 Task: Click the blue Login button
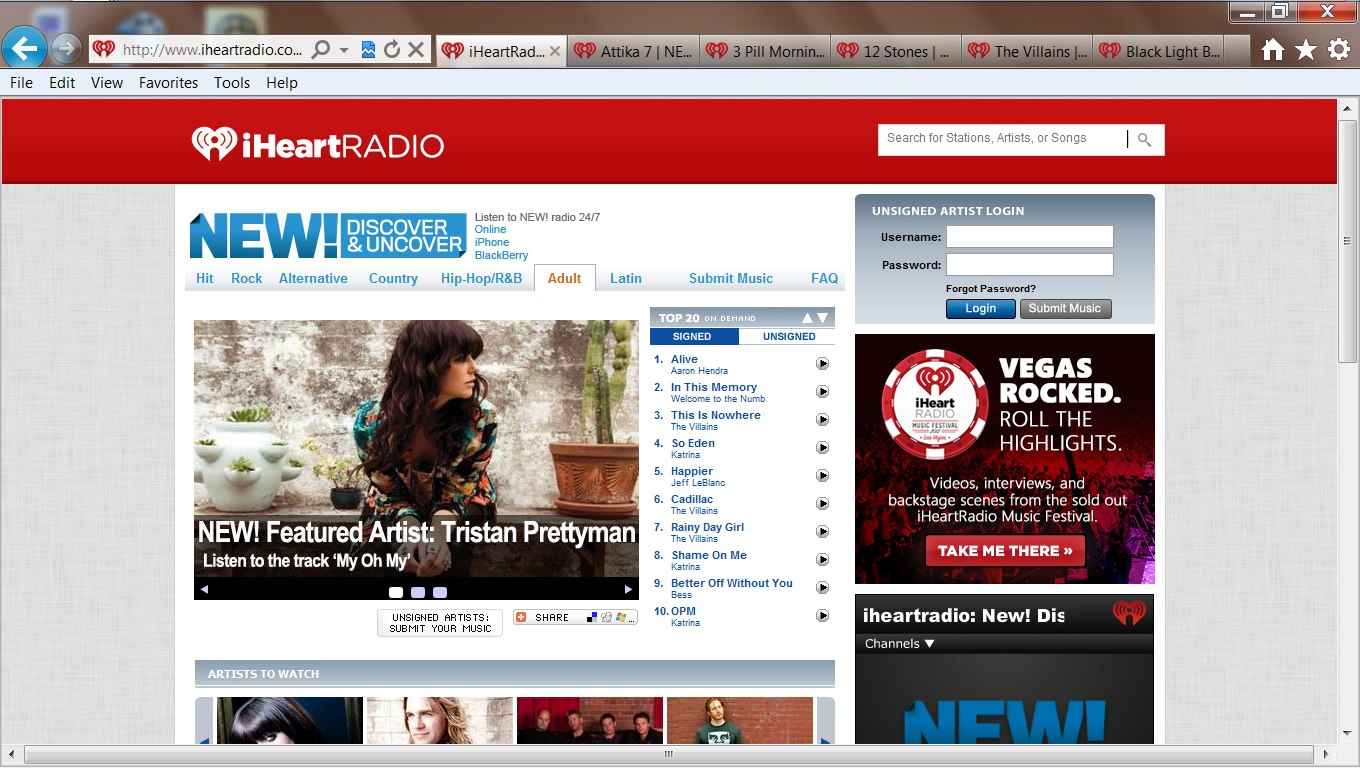point(980,309)
